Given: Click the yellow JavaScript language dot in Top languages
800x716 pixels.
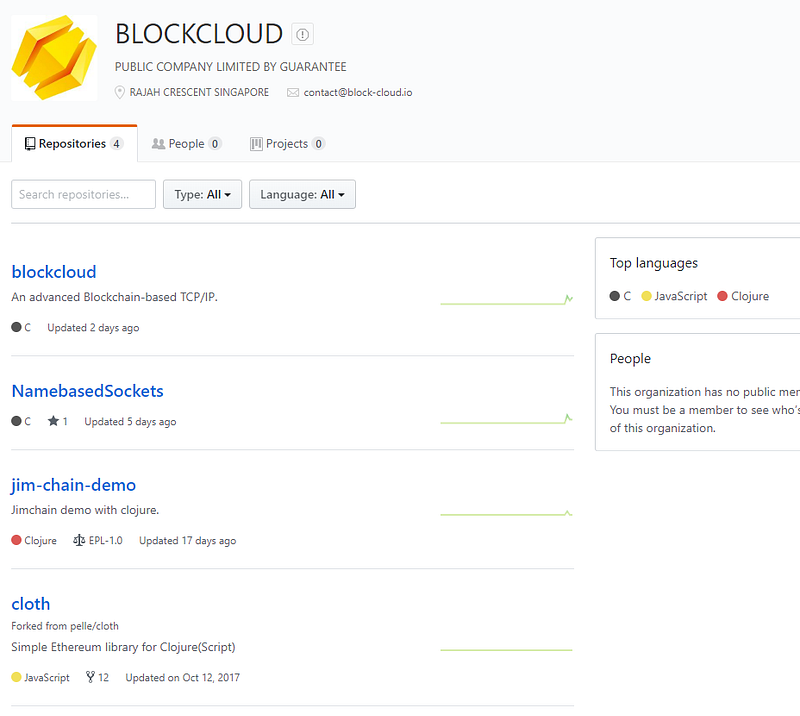Looking at the screenshot, I should click(x=646, y=296).
